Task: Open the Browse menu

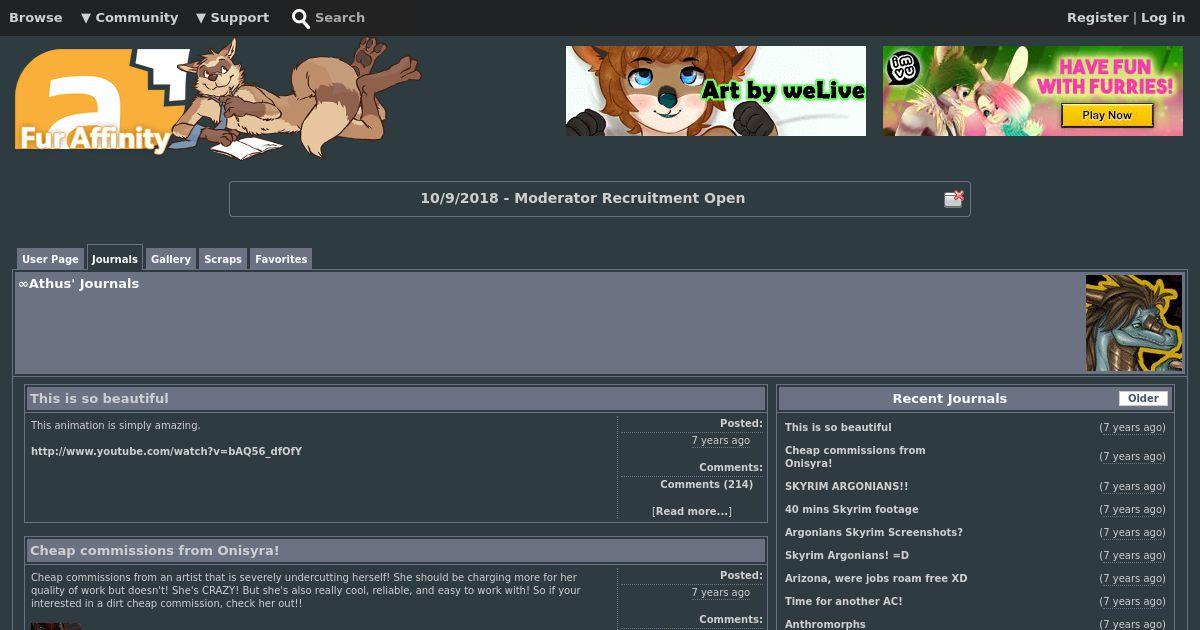Action: pos(36,18)
